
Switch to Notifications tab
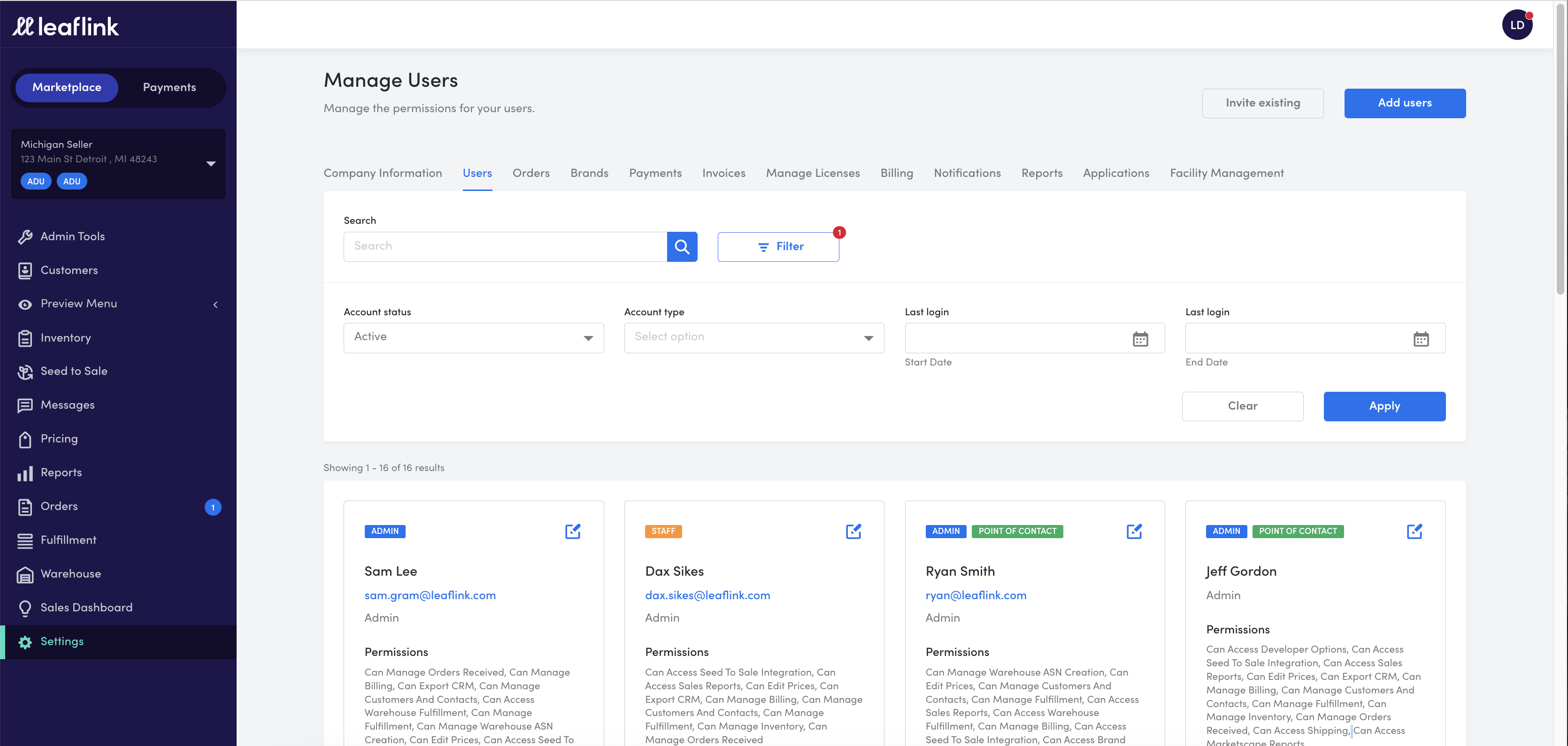click(x=967, y=174)
